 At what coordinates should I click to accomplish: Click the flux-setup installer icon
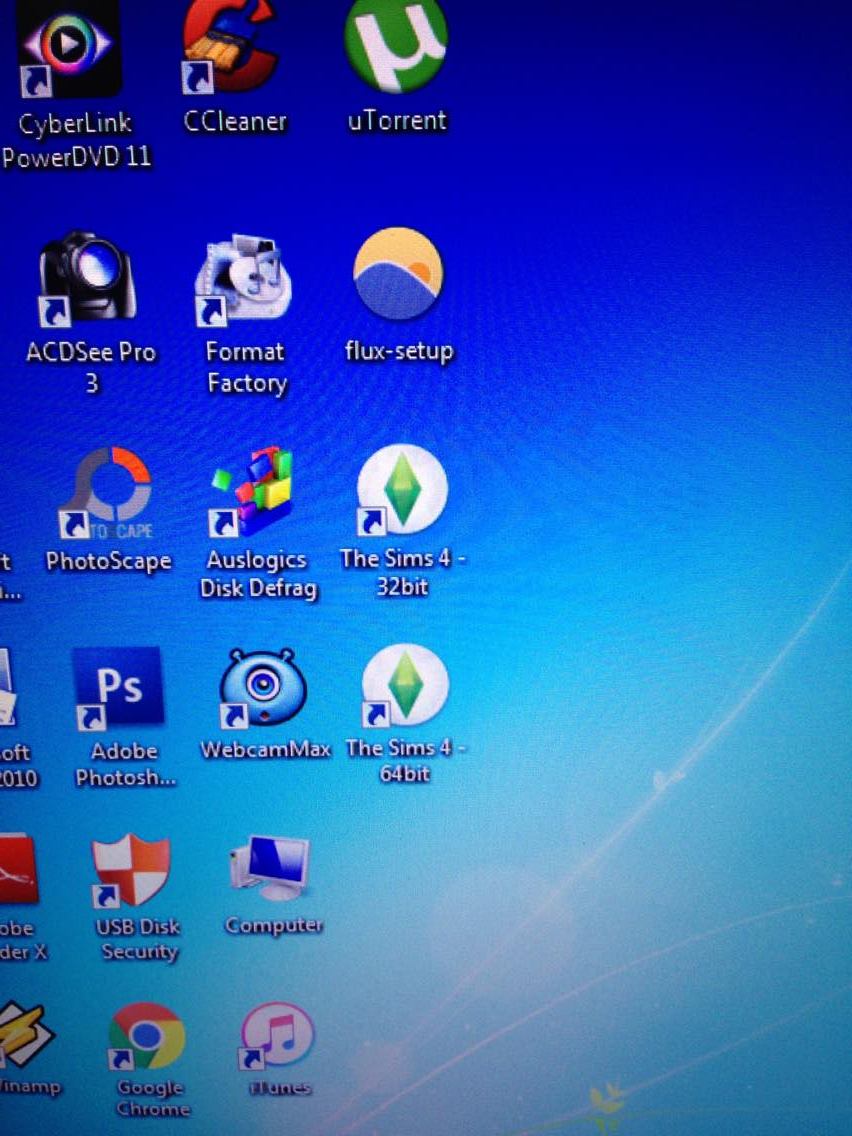point(398,273)
